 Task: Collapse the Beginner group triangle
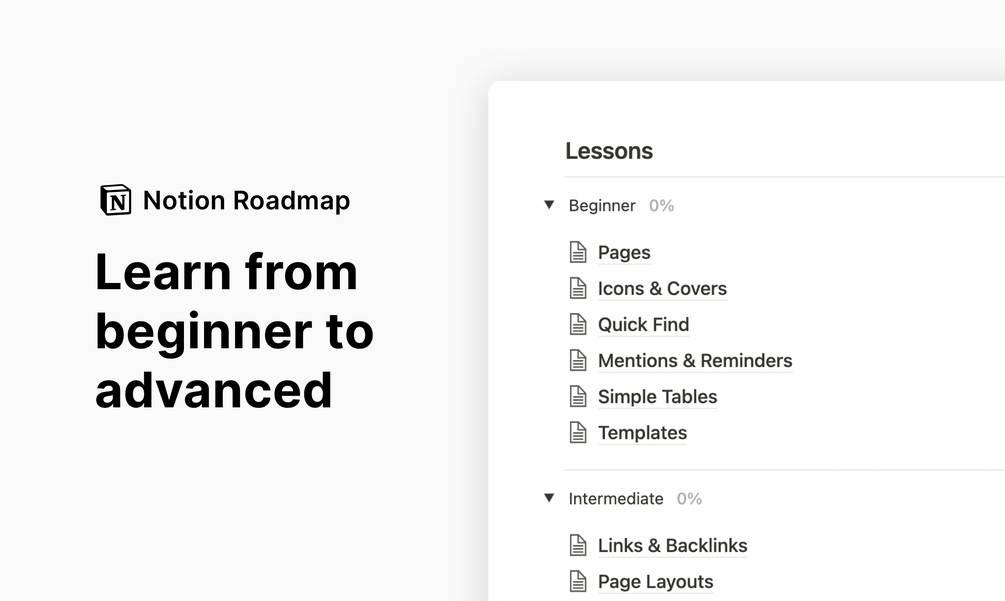pyautogui.click(x=548, y=205)
